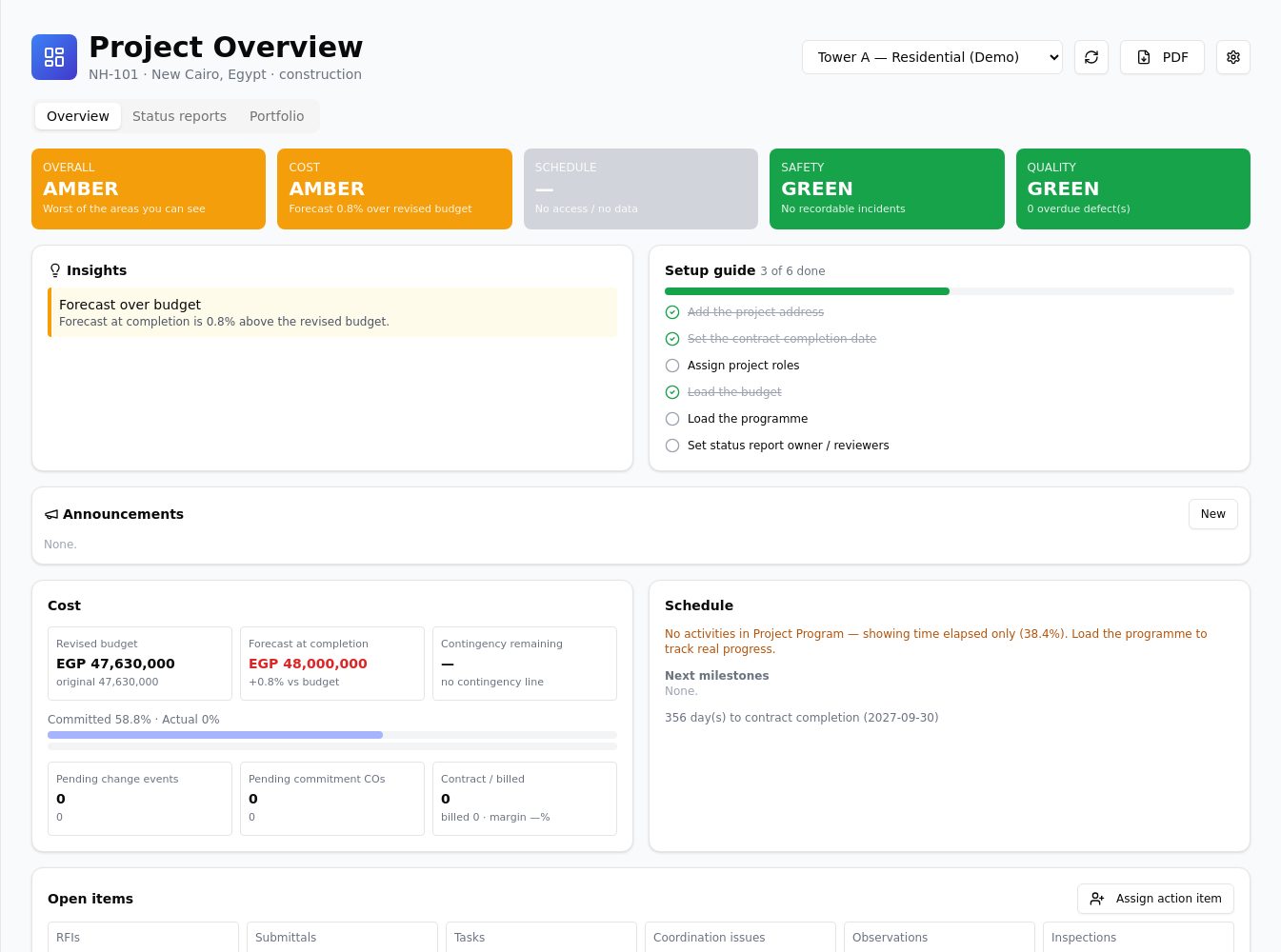Click Assign action item button

(x=1155, y=899)
